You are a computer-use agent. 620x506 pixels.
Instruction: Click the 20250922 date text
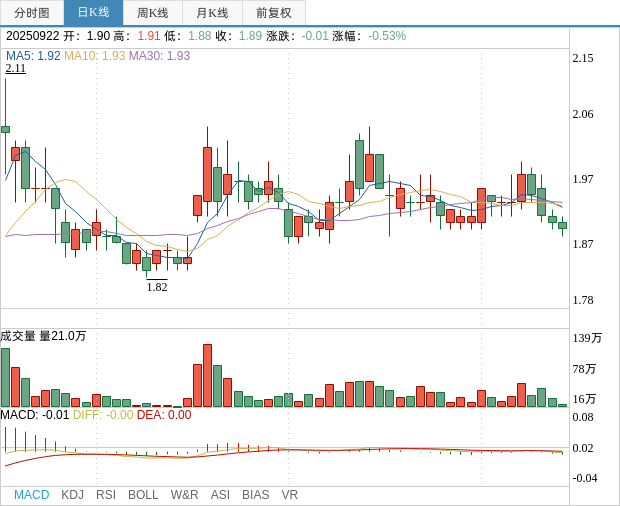[x=32, y=36]
